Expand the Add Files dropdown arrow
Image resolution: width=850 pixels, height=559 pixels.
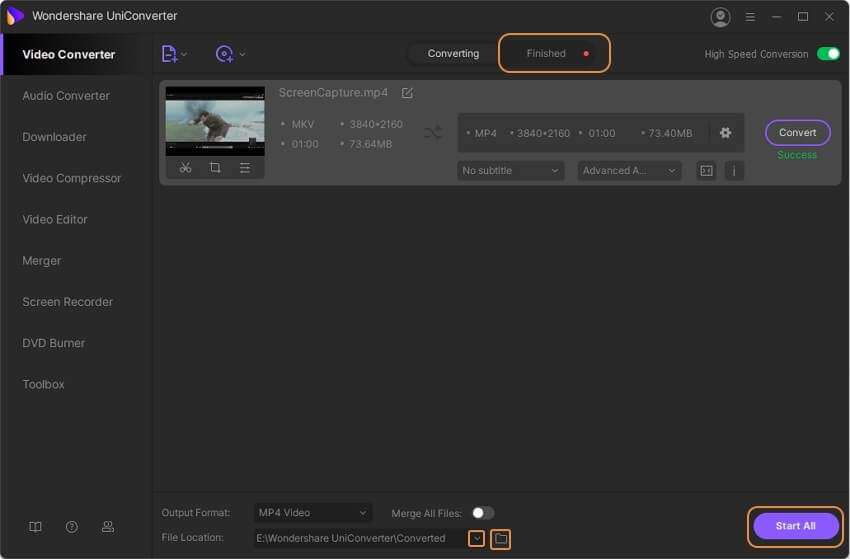(x=184, y=54)
